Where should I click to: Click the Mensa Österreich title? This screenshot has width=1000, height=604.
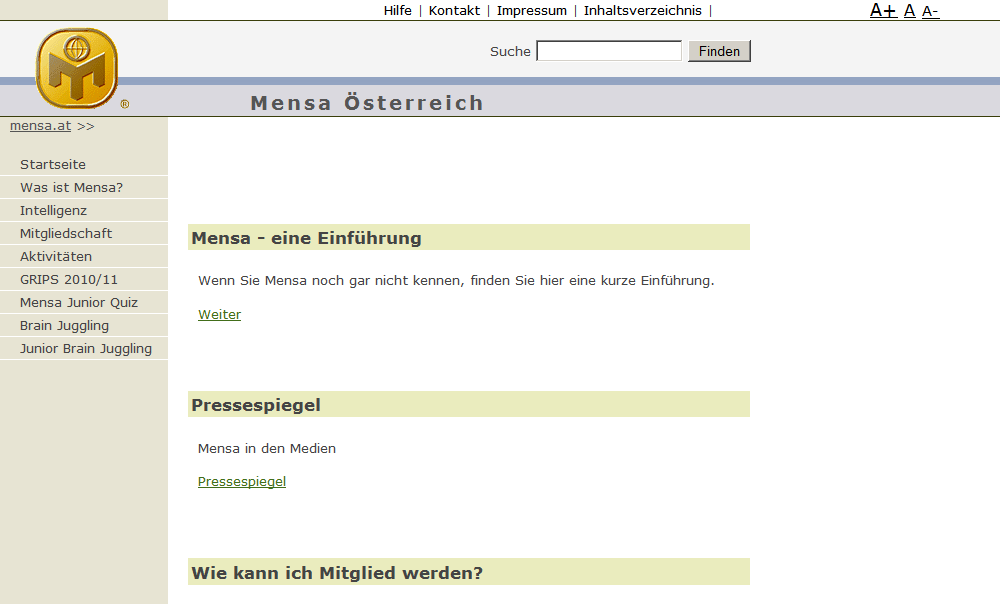click(x=367, y=102)
